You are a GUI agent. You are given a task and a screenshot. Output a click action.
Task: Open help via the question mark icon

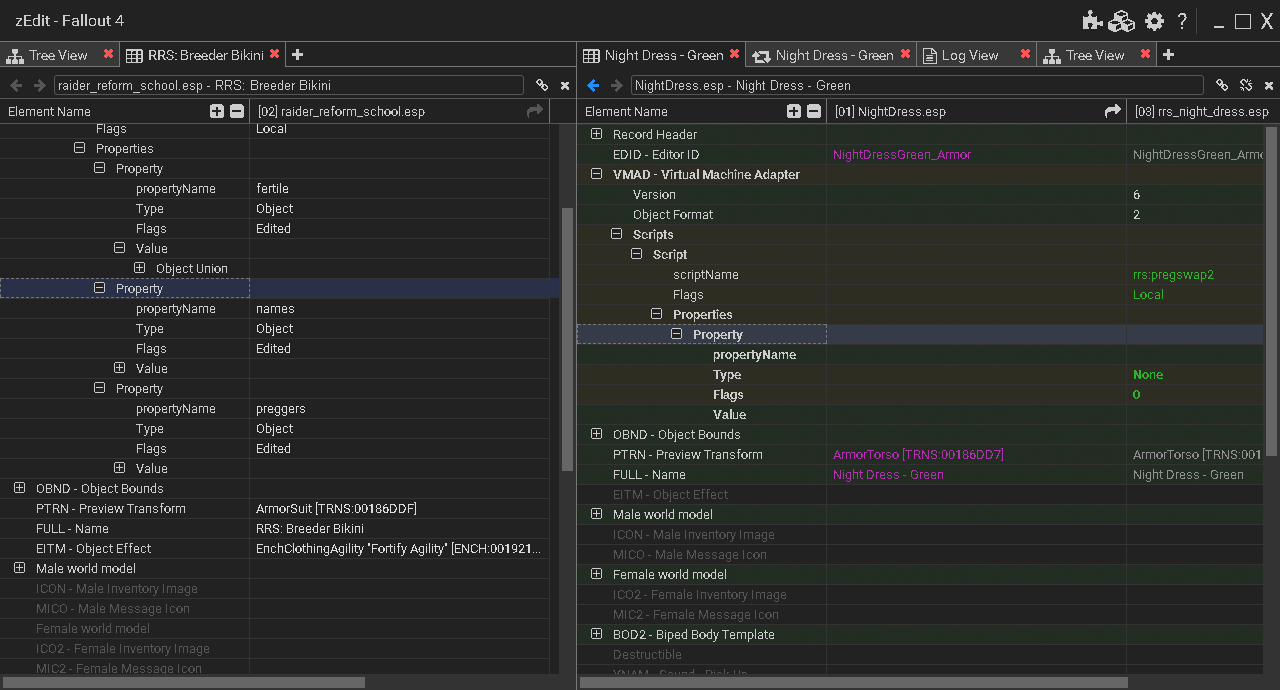pos(1182,21)
